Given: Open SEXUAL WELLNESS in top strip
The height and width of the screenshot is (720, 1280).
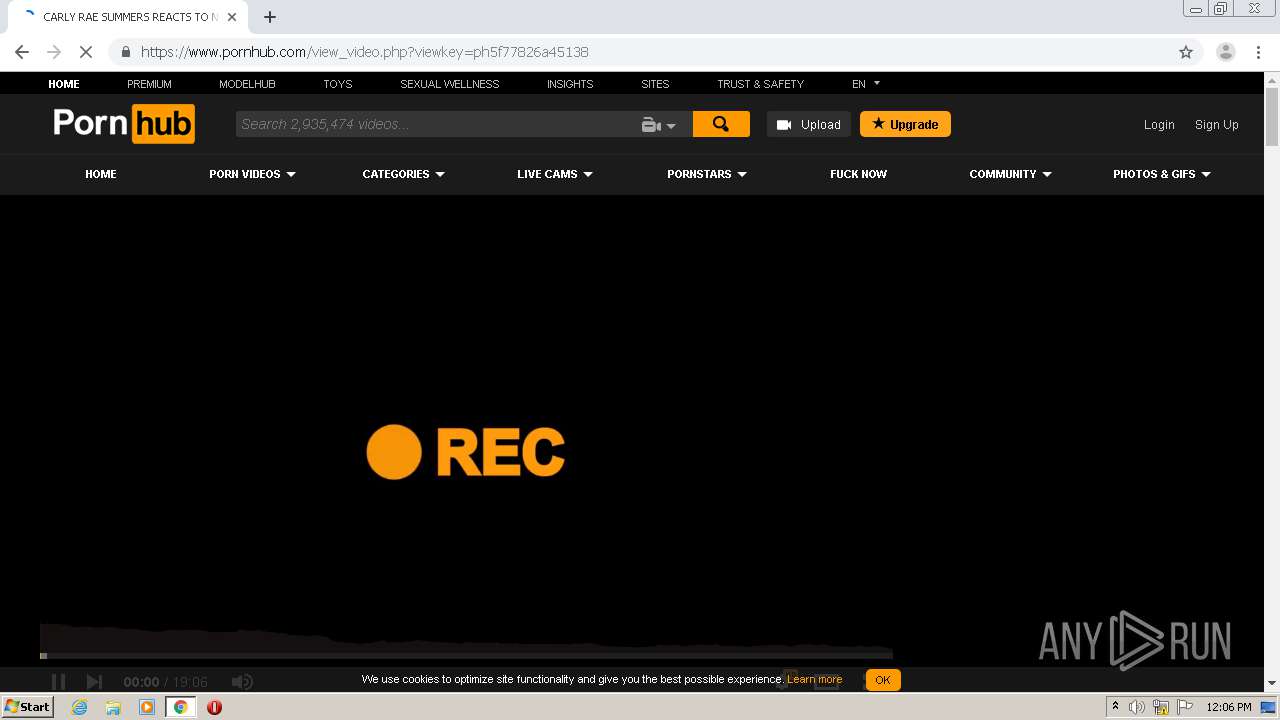Looking at the screenshot, I should [450, 84].
